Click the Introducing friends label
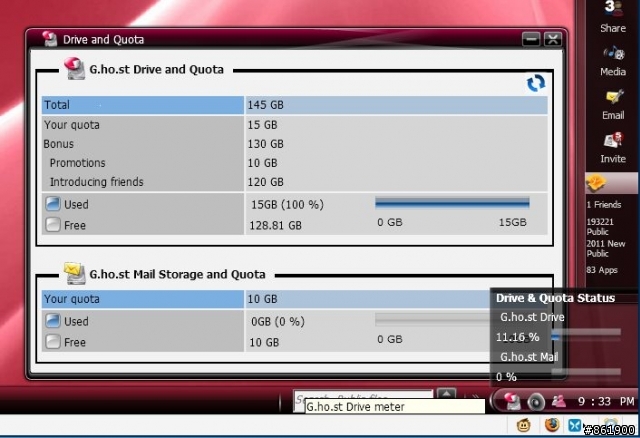The width and height of the screenshot is (640, 438). click(x=97, y=182)
